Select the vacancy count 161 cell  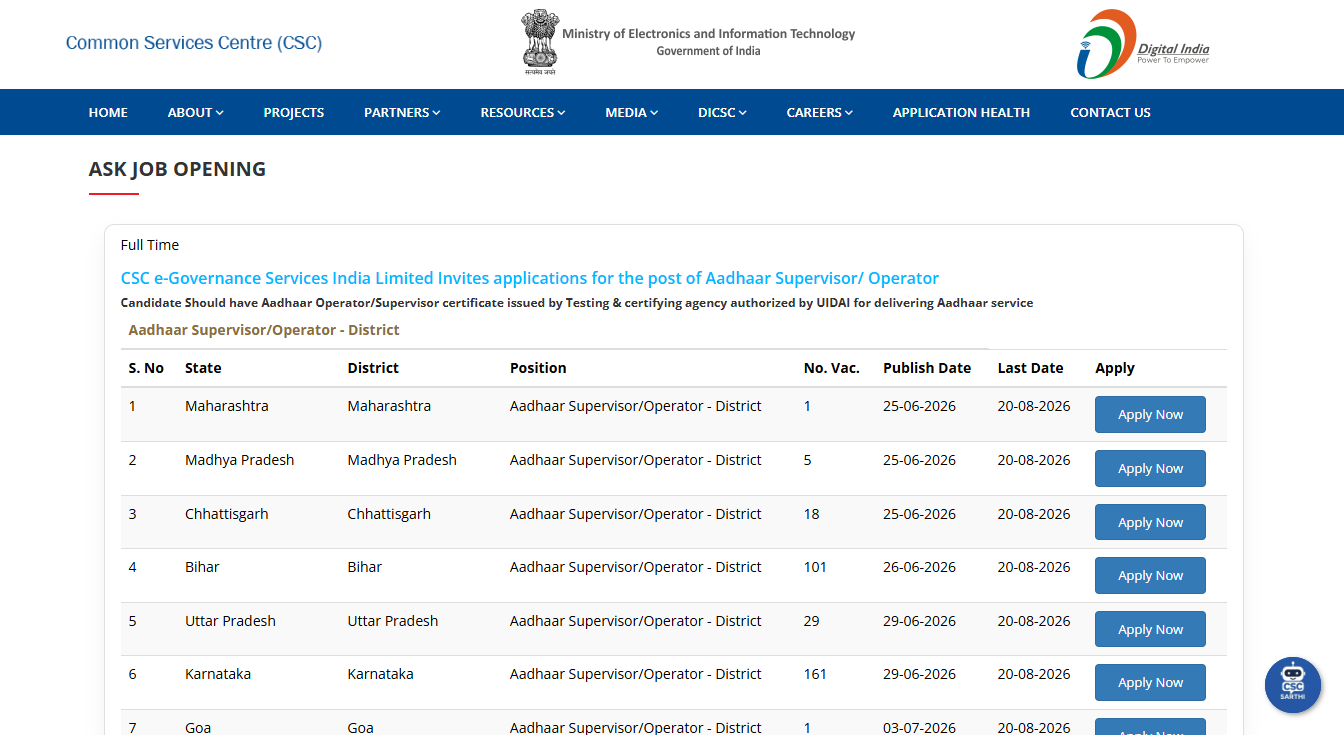[815, 674]
